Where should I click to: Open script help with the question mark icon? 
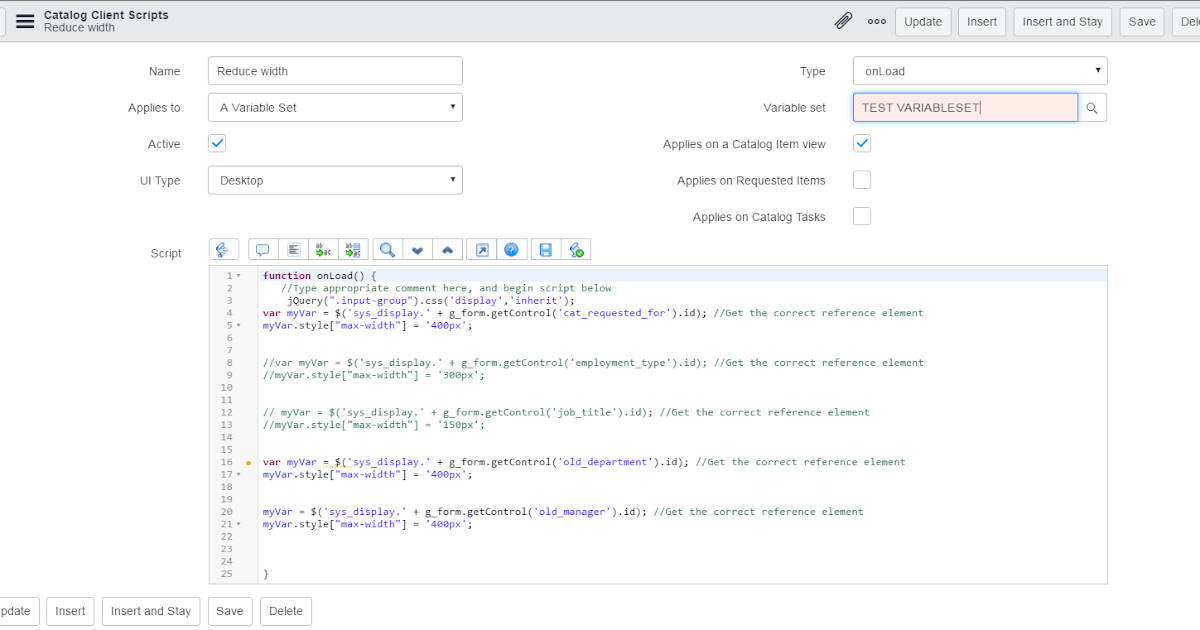pyautogui.click(x=512, y=249)
